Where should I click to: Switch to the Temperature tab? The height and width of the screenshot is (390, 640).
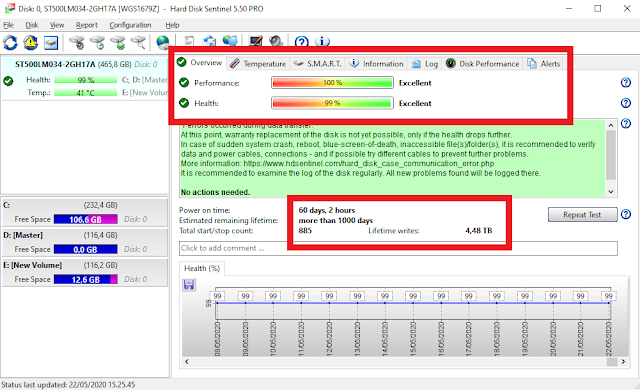click(258, 64)
